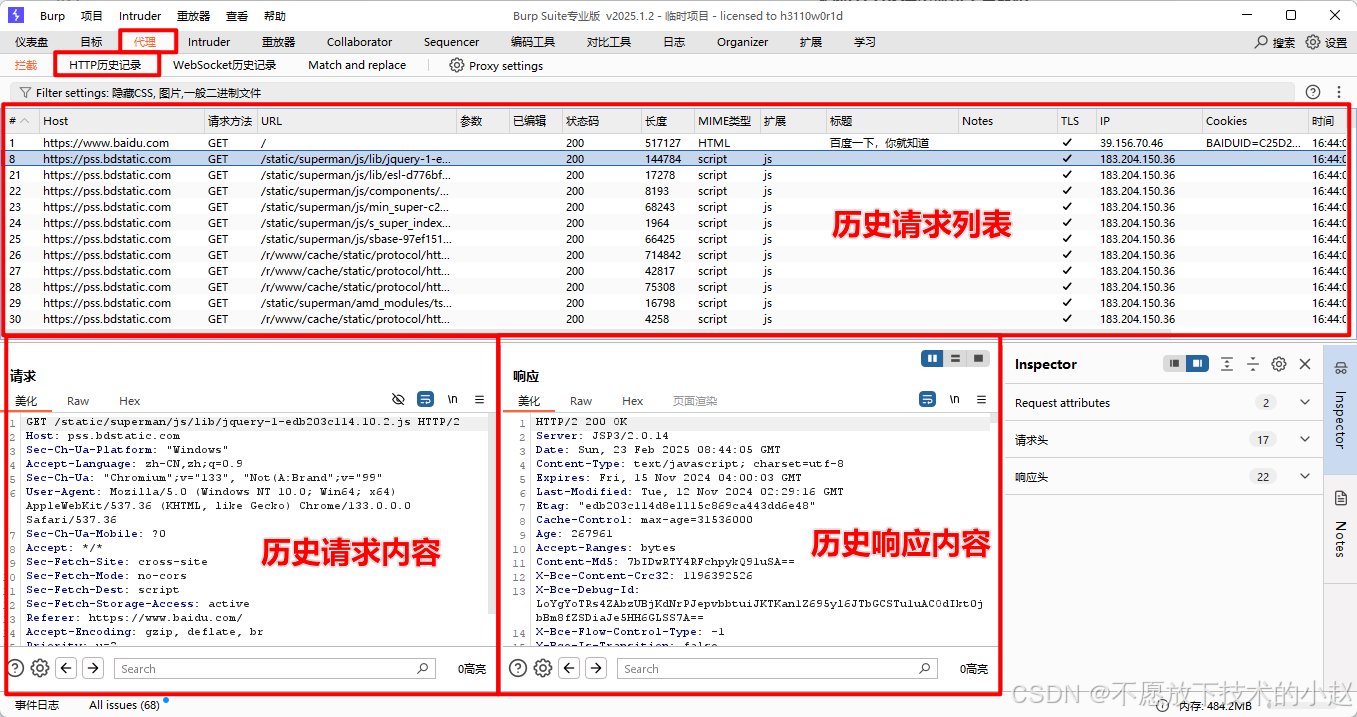Select side-by-side request/response layout
1357x717 pixels.
coord(932,358)
